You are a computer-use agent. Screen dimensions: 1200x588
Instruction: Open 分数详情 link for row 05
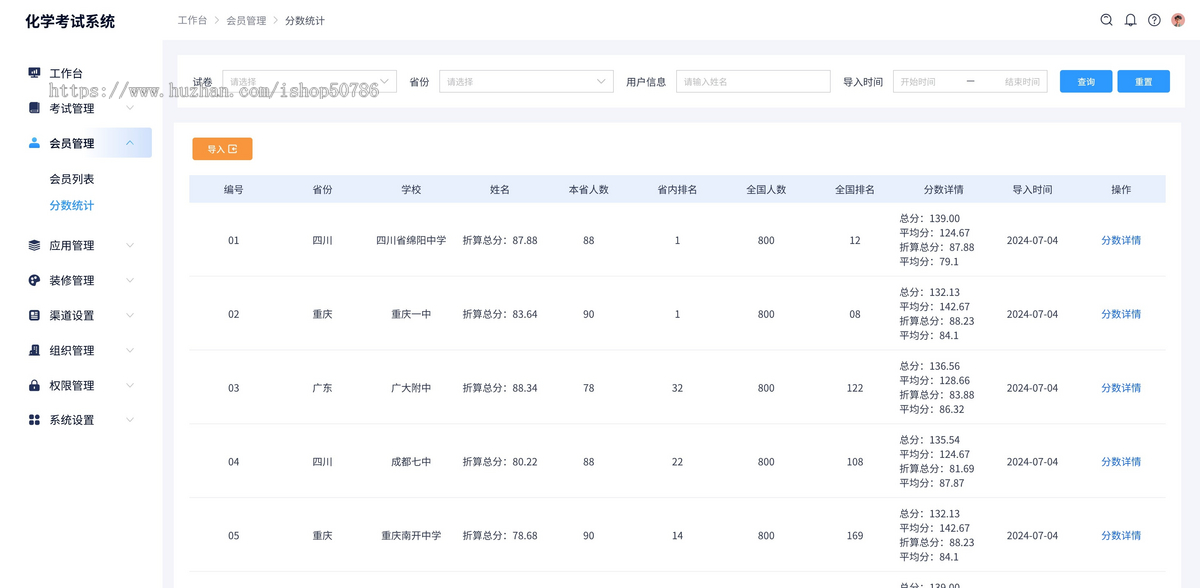1121,536
